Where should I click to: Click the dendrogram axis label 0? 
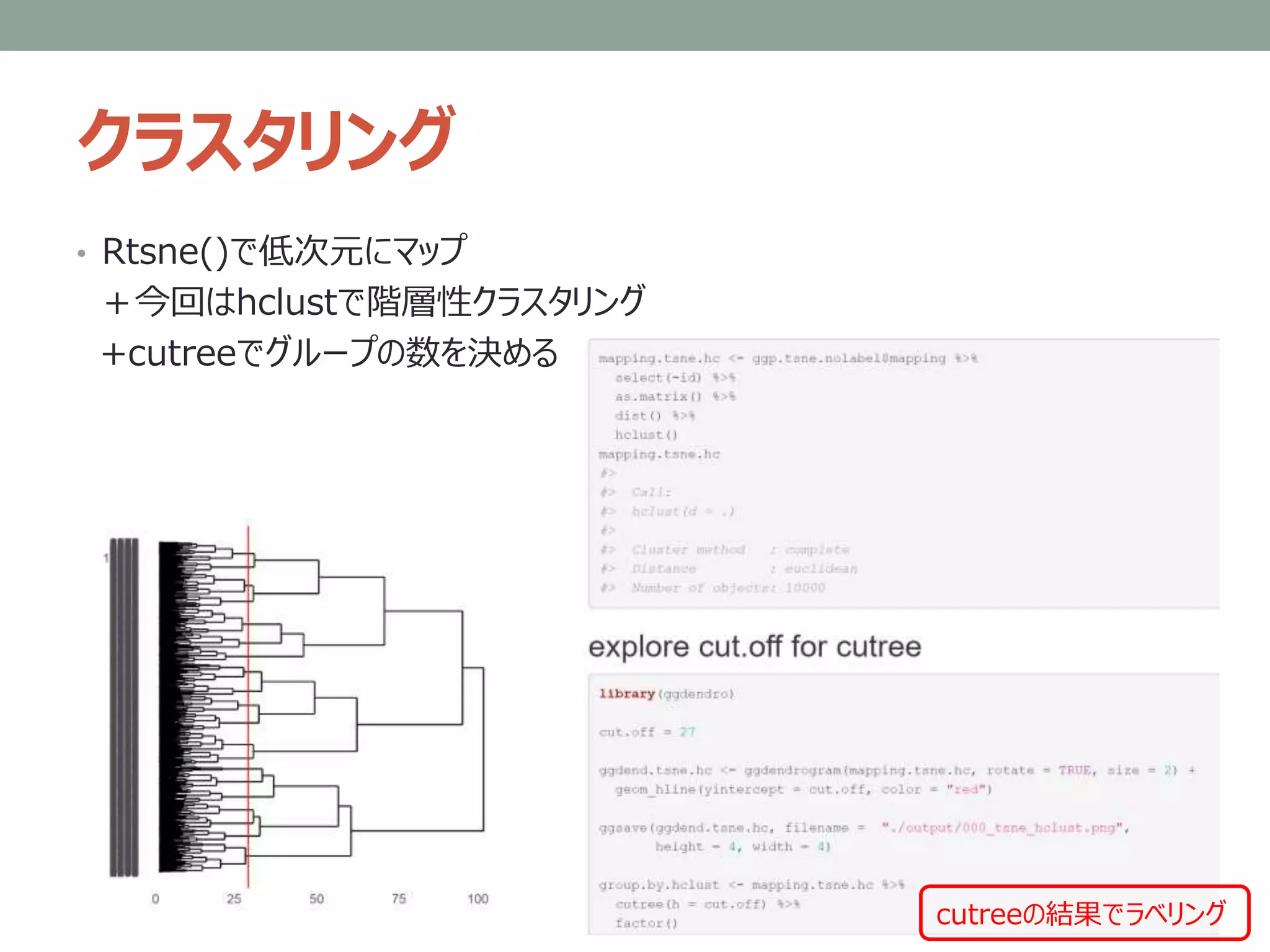pos(155,899)
